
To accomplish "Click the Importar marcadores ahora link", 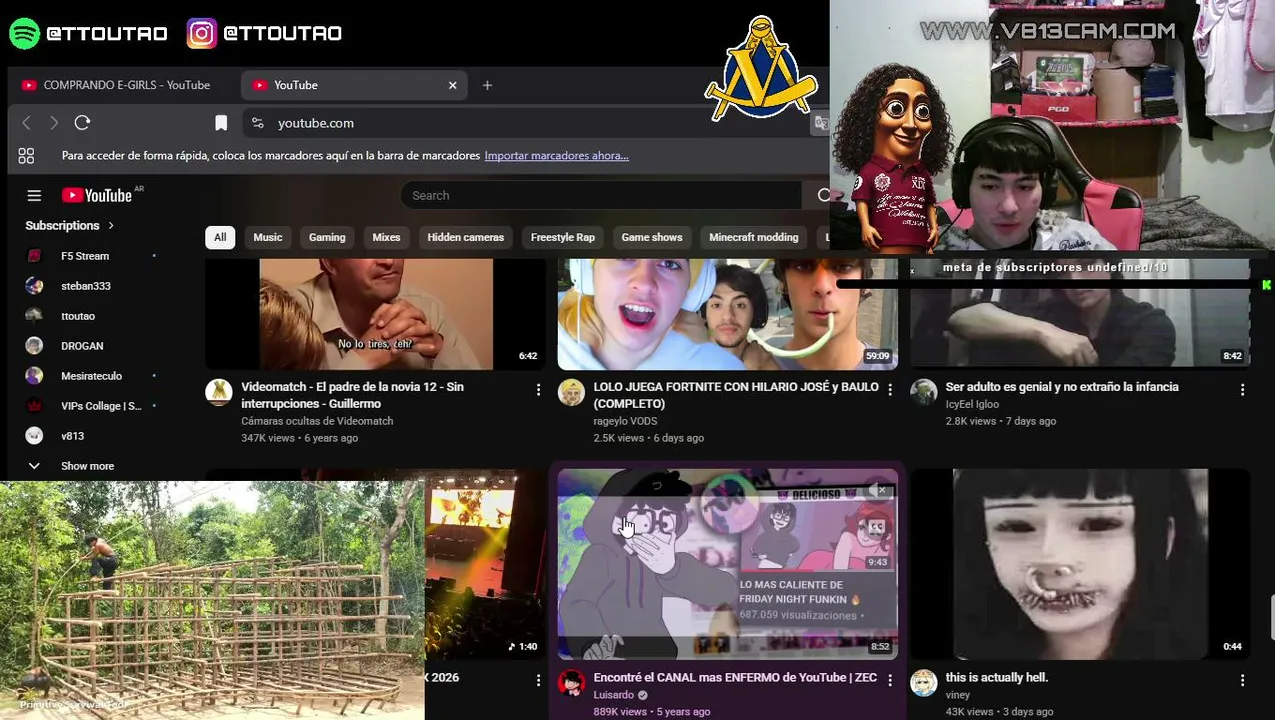I will (x=556, y=156).
